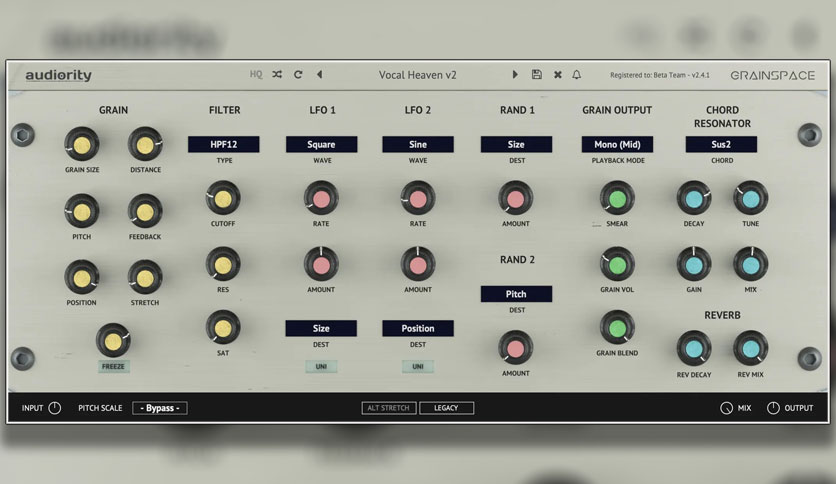Click the DISTANCE knob
836x484 pixels.
click(x=145, y=144)
